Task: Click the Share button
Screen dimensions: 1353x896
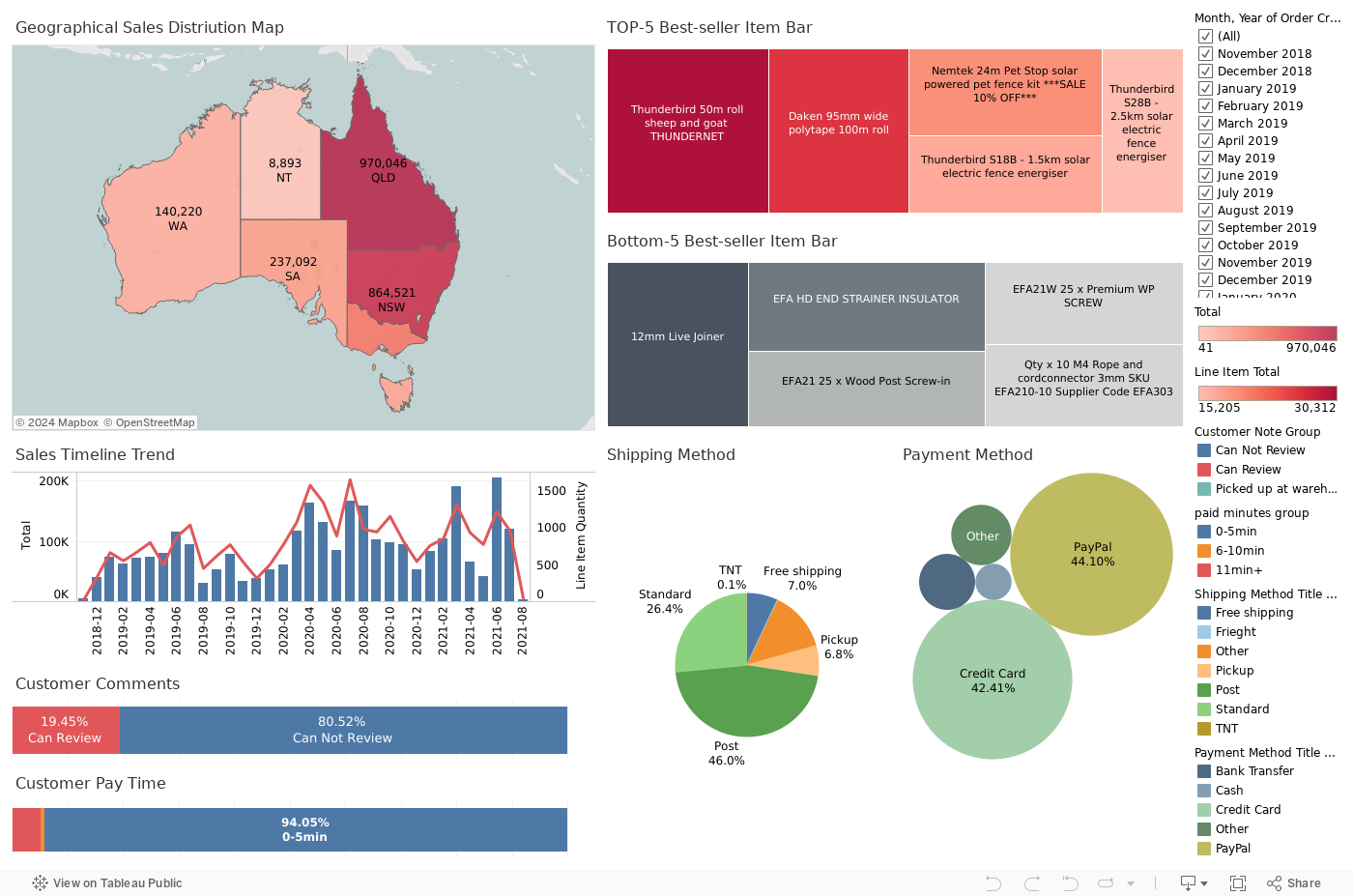Action: point(1294,882)
